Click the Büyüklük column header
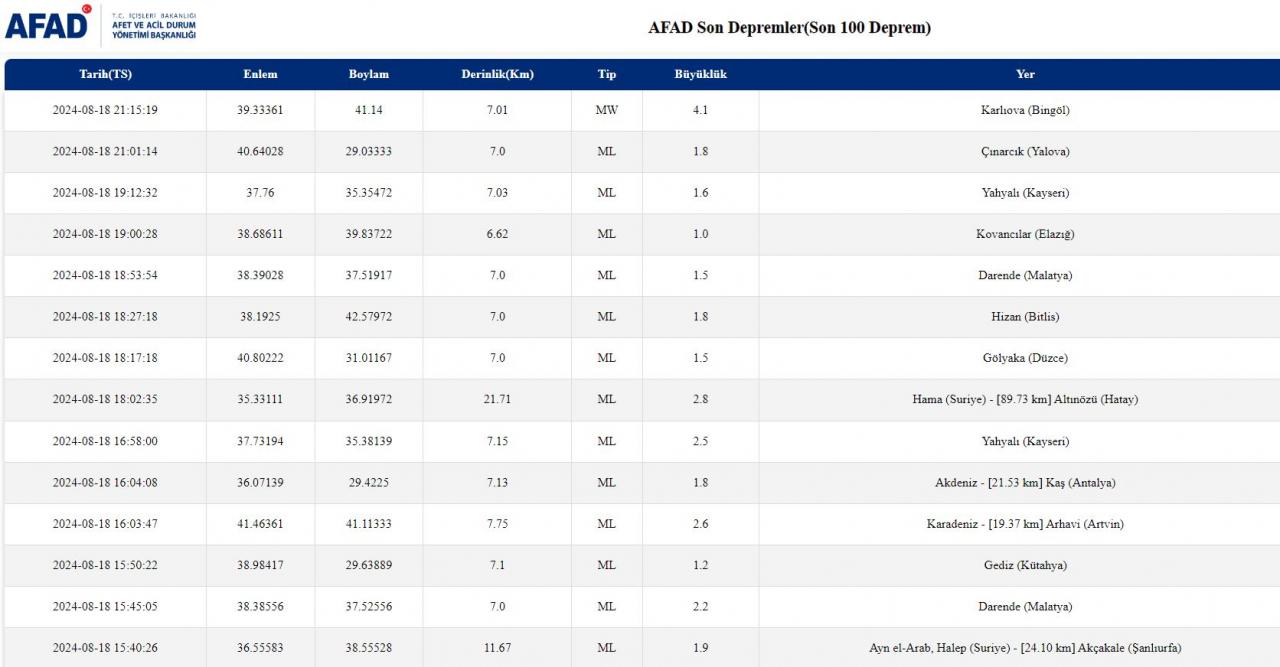Screen dimensions: 1280x667 (x=700, y=75)
